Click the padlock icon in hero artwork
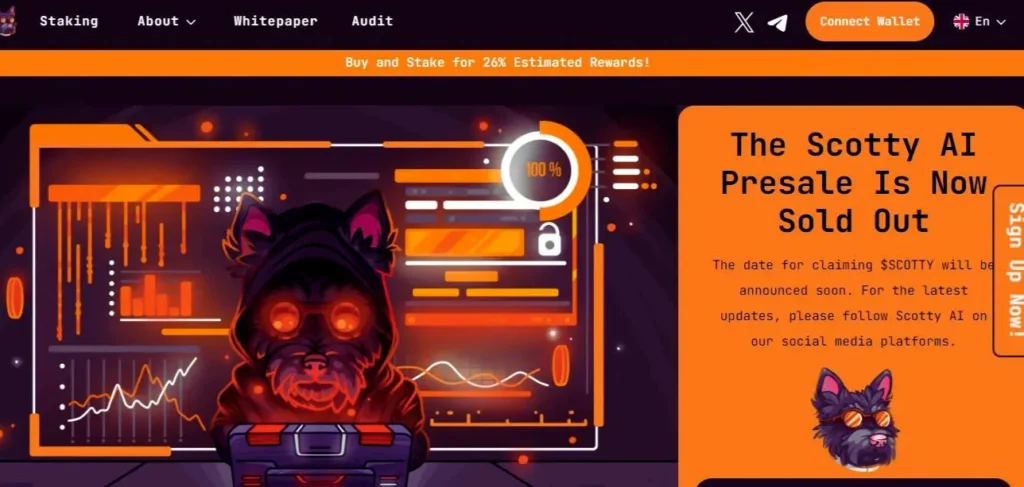 pyautogui.click(x=549, y=239)
